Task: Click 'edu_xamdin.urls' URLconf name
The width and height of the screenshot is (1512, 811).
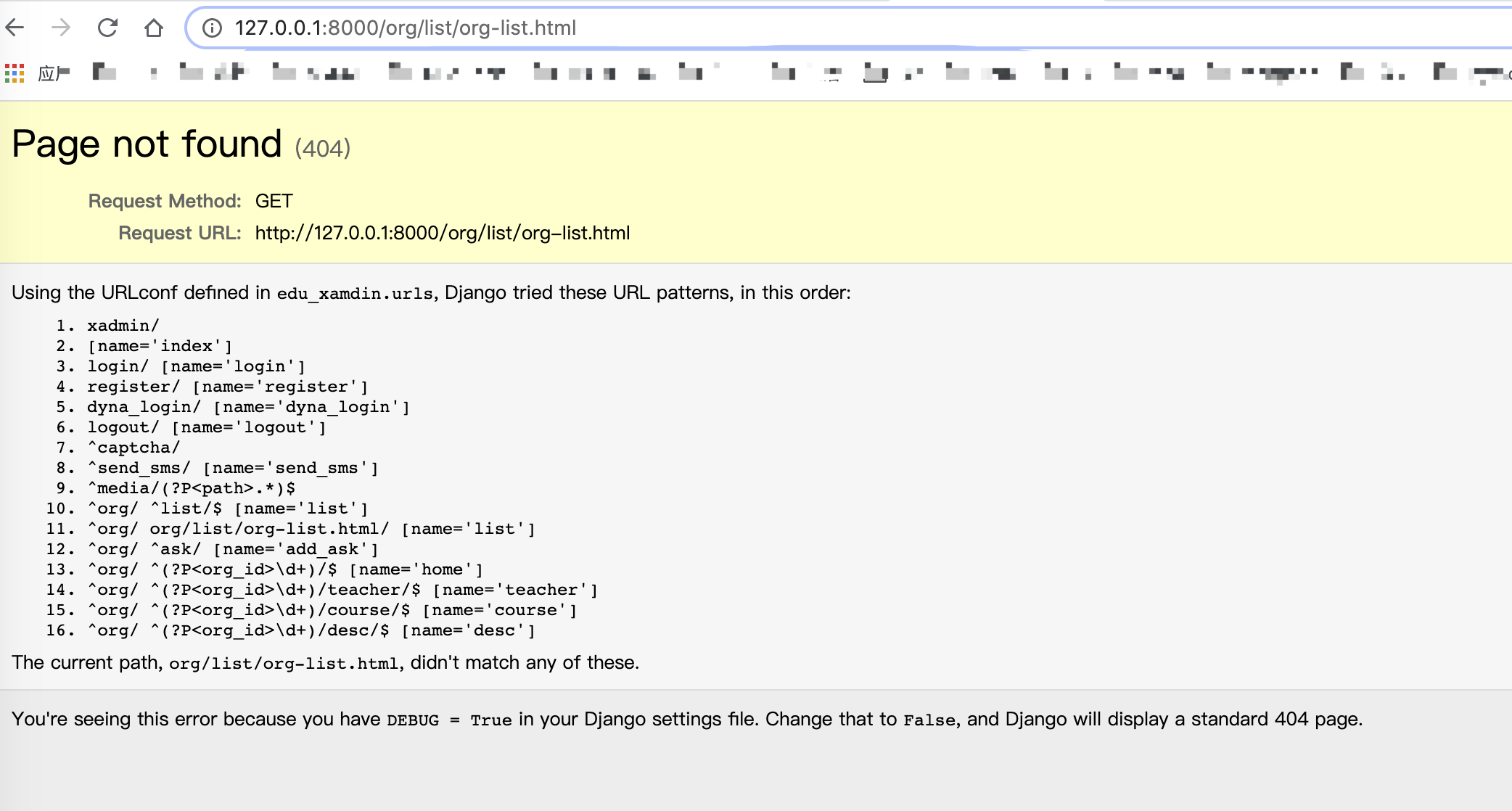Action: click(355, 293)
